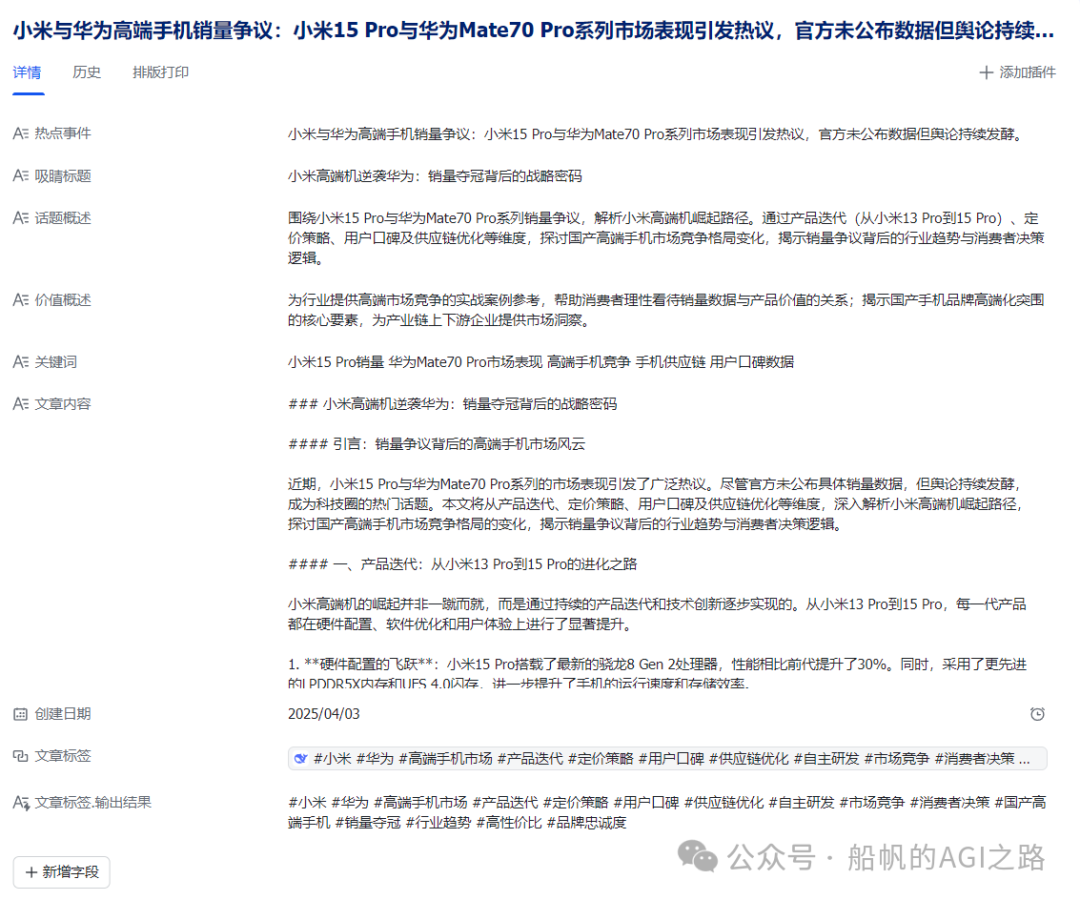The height and width of the screenshot is (900, 1080).
Task: Click the text field icon beside 热点事件
Action: pos(21,134)
